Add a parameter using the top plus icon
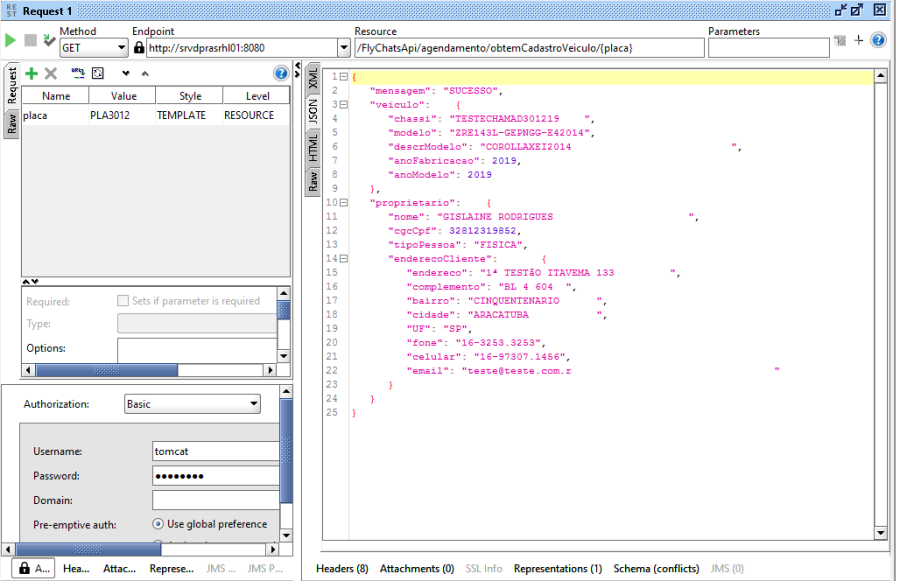Image resolution: width=900 pixels, height=581 pixels. (859, 40)
